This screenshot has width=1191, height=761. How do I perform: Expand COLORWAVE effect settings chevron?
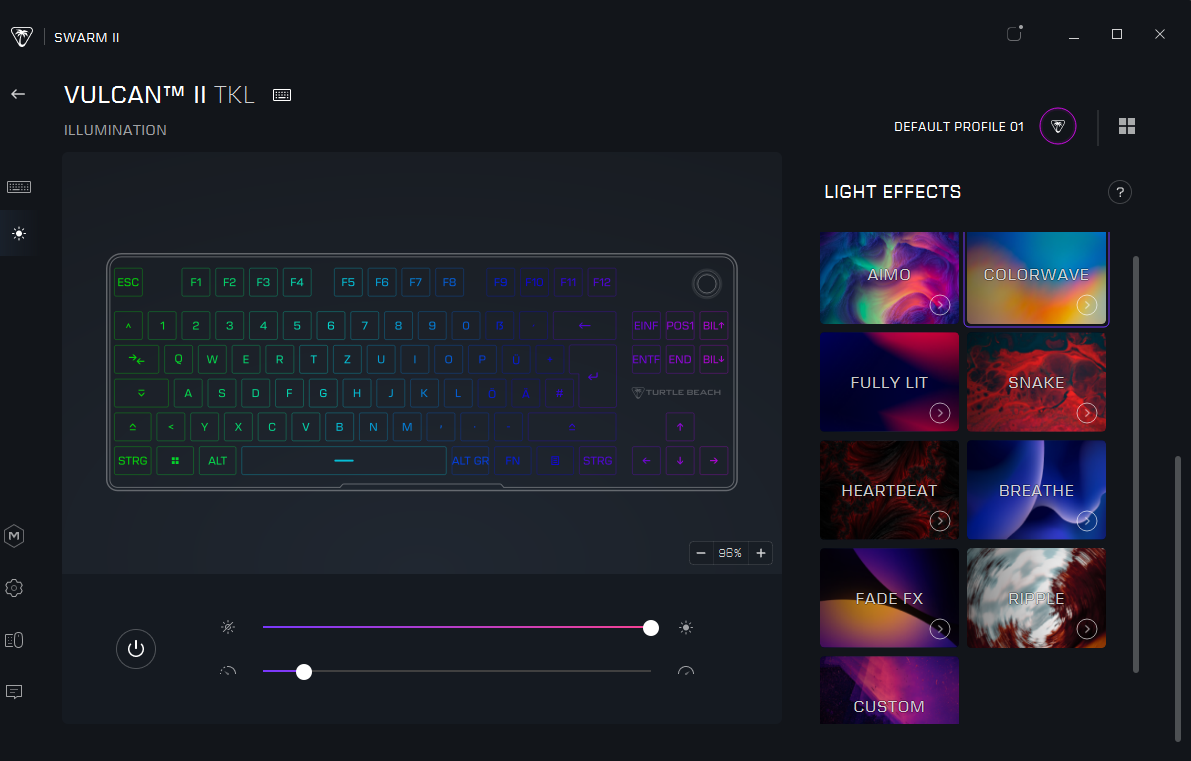click(x=1087, y=305)
